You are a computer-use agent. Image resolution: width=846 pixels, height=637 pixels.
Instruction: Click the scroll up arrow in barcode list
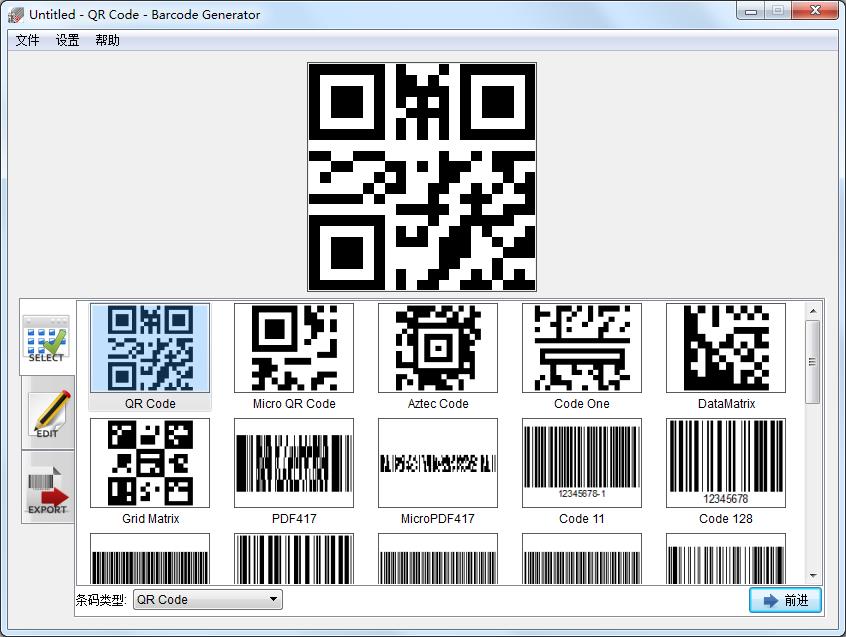click(x=813, y=311)
